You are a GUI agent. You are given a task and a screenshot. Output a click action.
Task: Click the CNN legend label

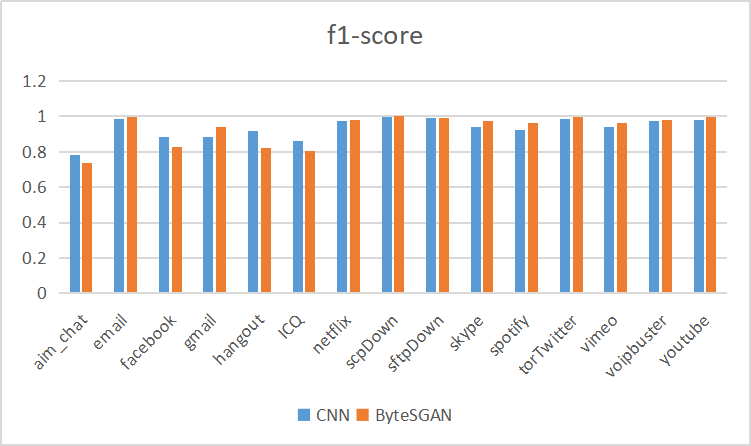coord(333,415)
